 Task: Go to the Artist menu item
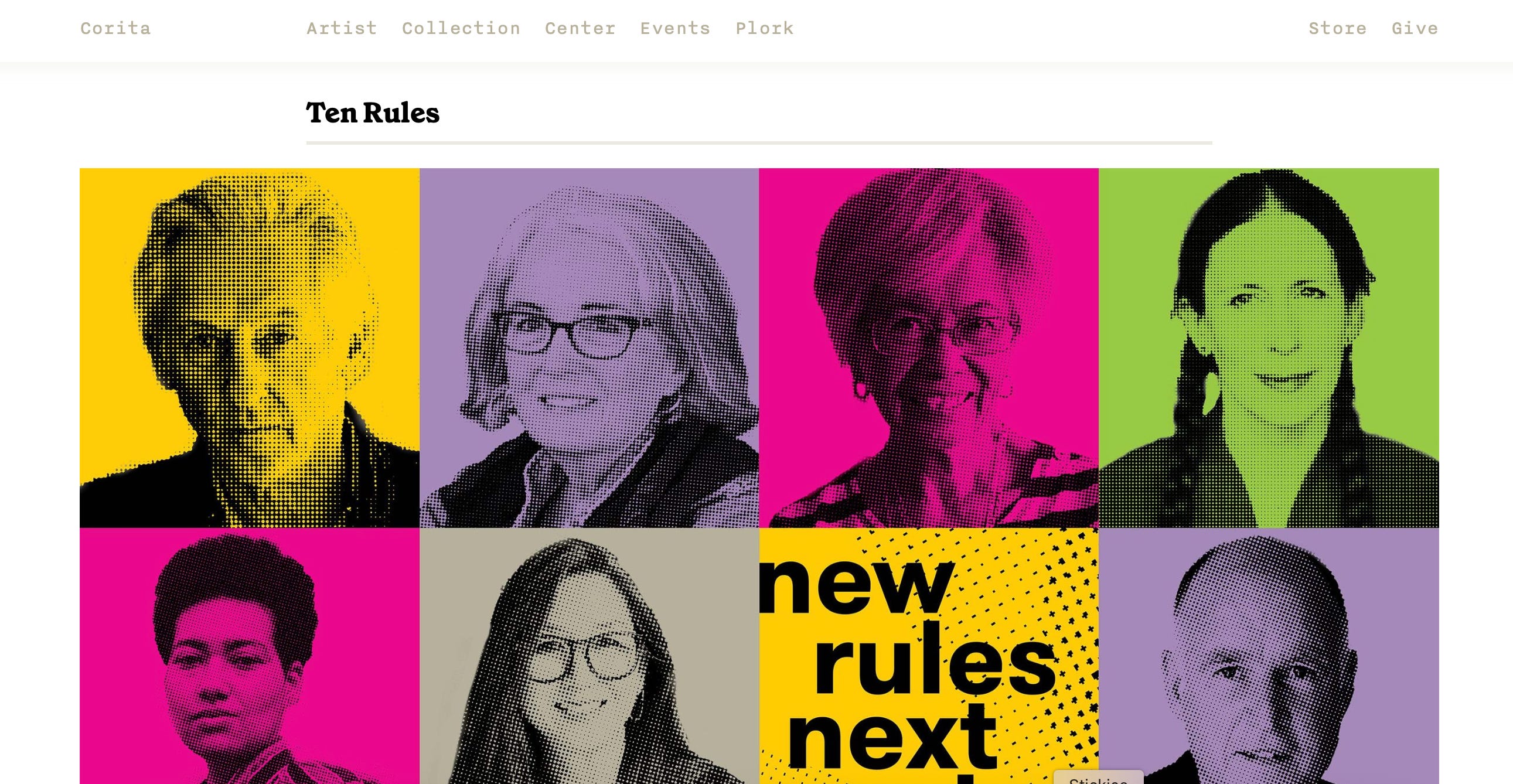tap(342, 28)
